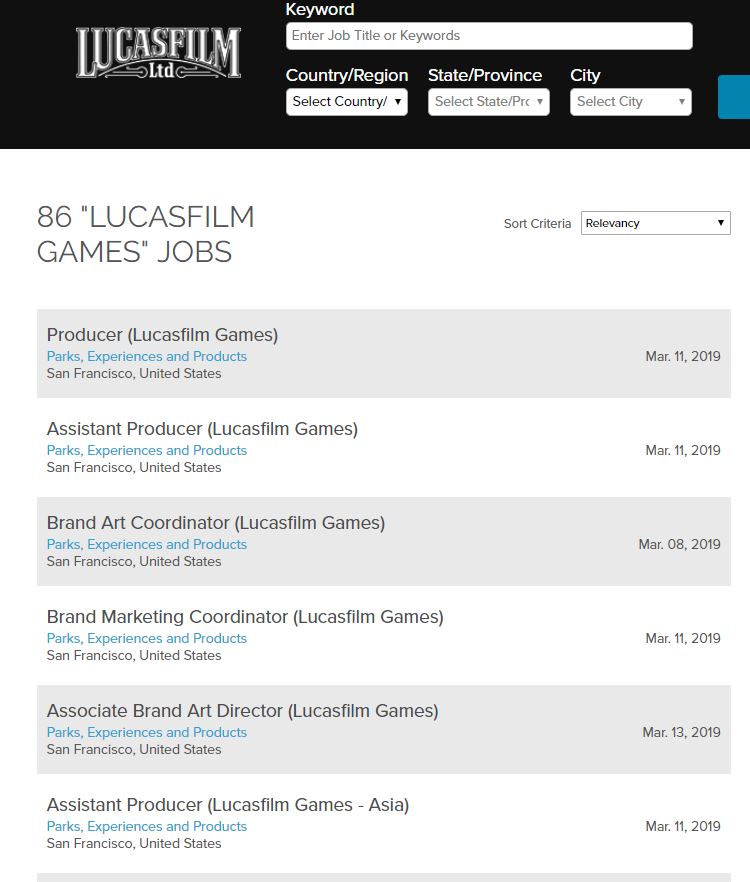Click the Mar. 08, 2019 date row
Screen dimensions: 750x882
679,544
